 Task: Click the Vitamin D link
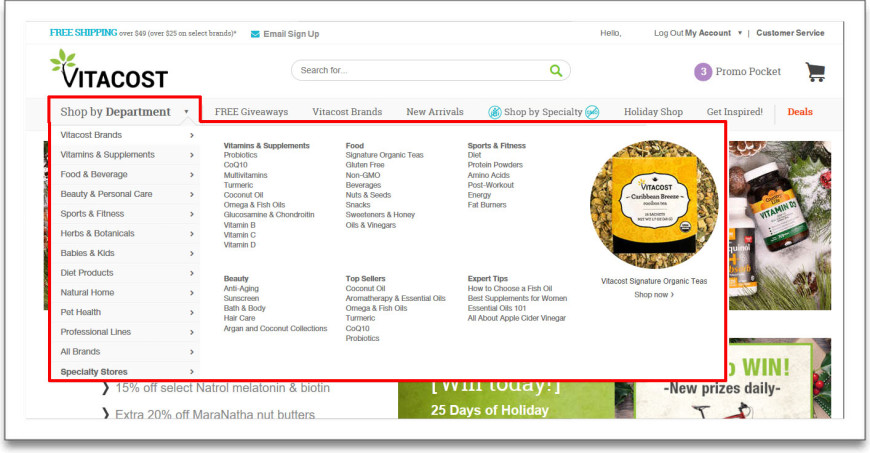click(239, 244)
